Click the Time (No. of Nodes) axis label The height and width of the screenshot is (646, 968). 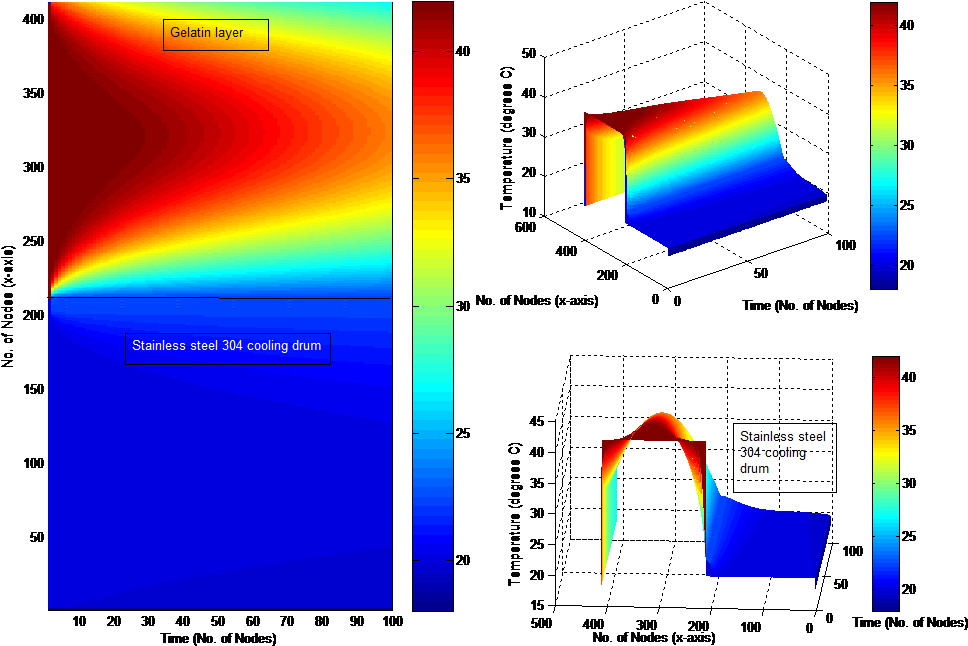click(218, 636)
